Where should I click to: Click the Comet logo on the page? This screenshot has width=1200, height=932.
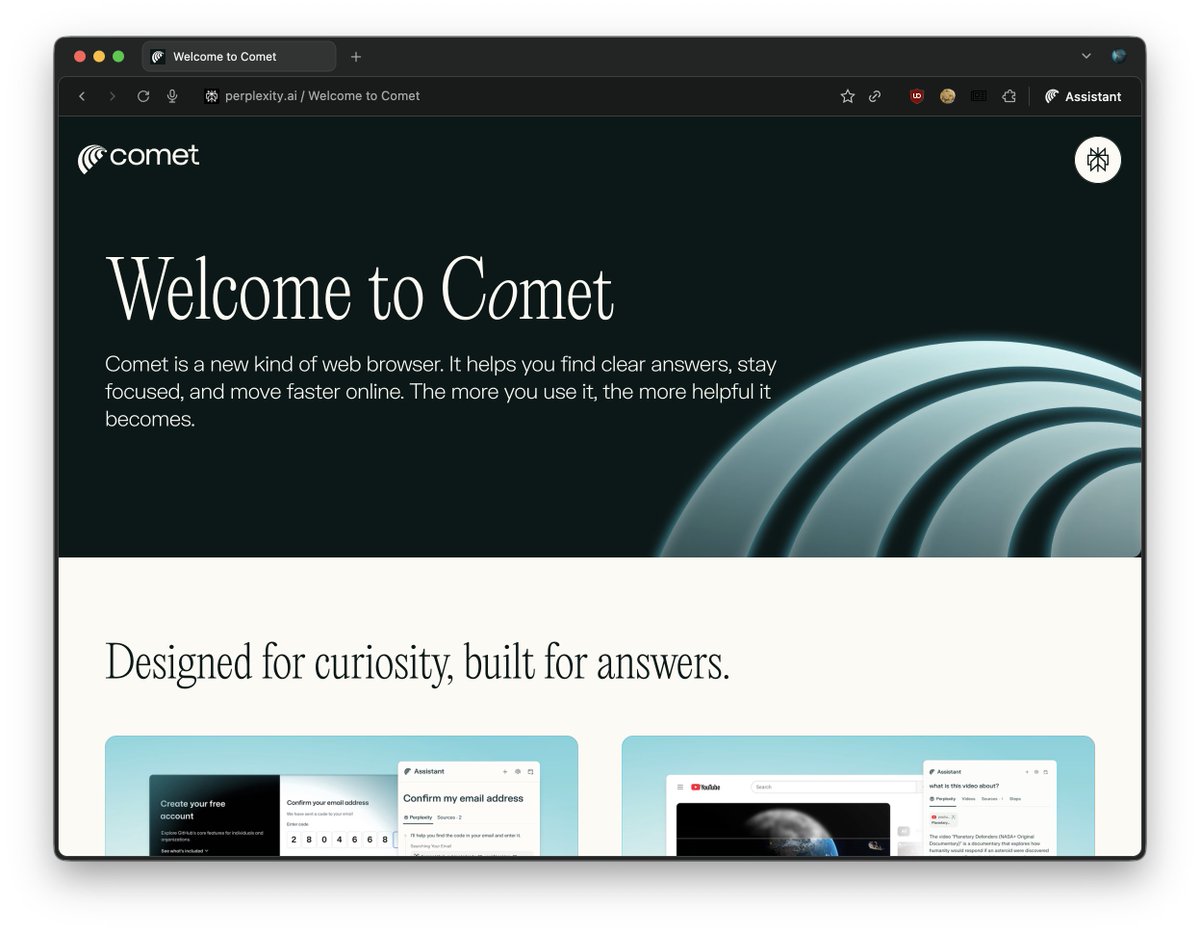(139, 158)
